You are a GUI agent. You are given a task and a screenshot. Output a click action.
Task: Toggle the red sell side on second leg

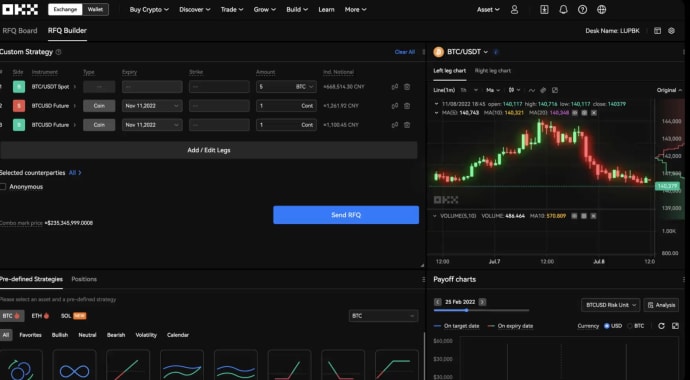coord(19,106)
